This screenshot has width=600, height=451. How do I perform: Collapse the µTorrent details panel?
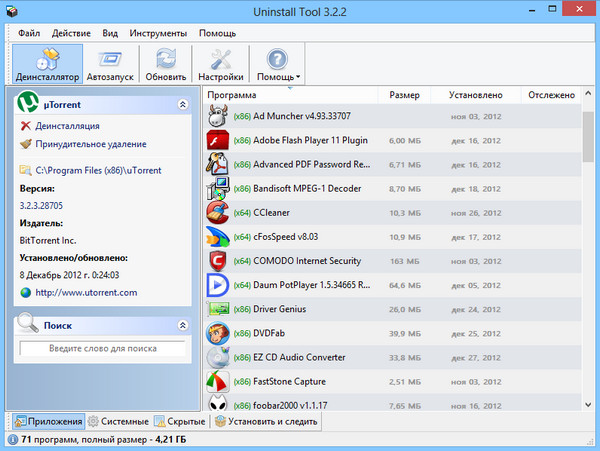click(x=183, y=104)
